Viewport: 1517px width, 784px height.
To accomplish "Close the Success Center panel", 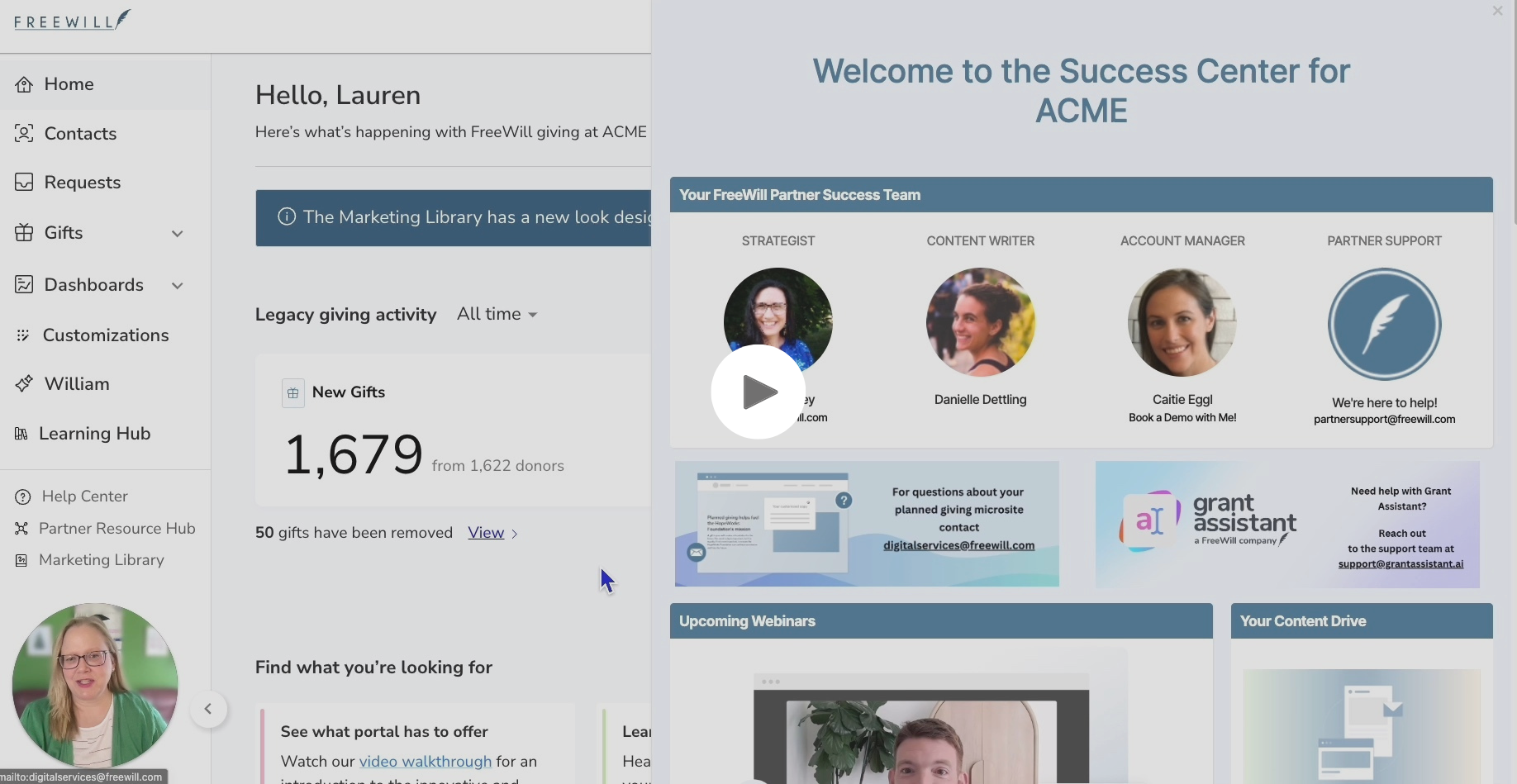I will point(1497,11).
